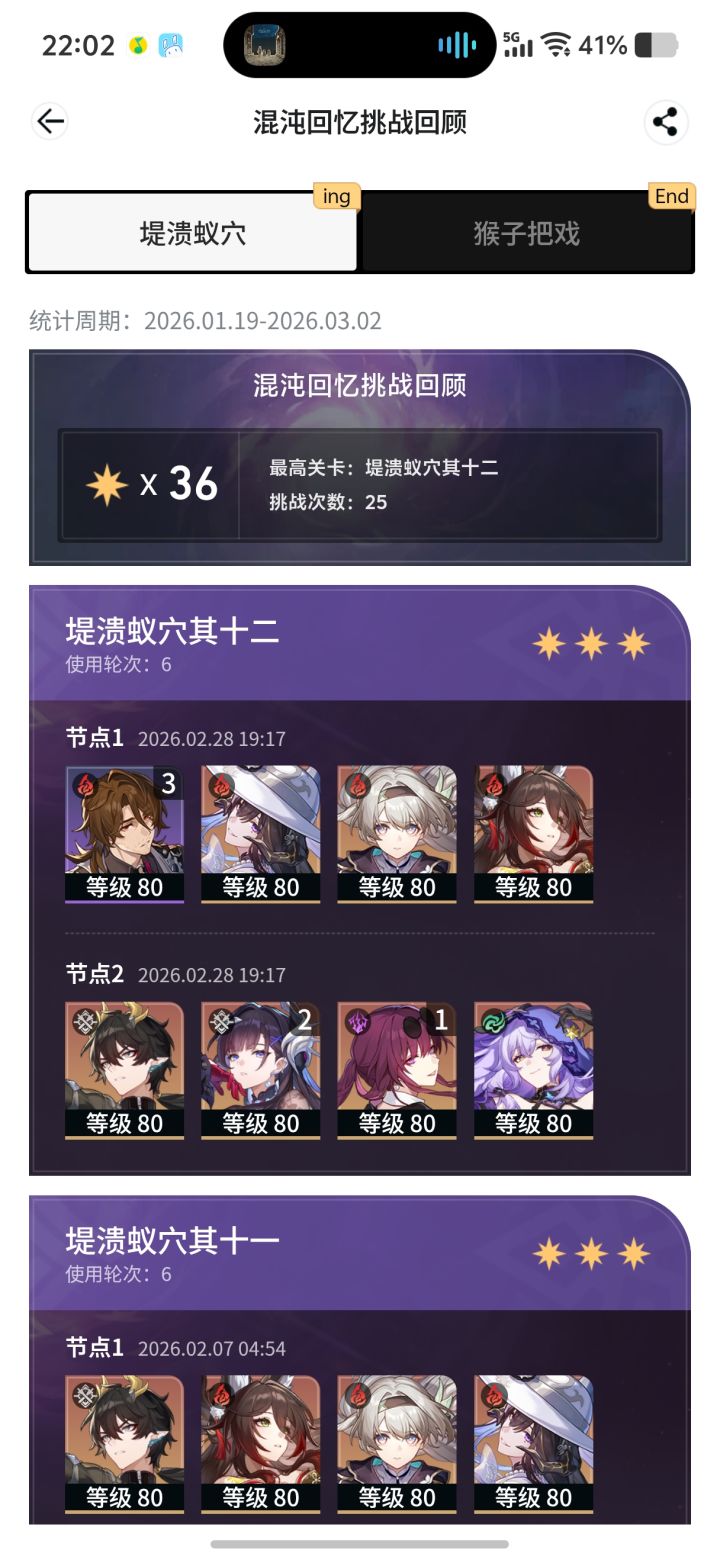Tap the 混沌回忆挑战回顾 summary banner
Viewport: 720px width, 1563px height.
pyautogui.click(x=360, y=457)
